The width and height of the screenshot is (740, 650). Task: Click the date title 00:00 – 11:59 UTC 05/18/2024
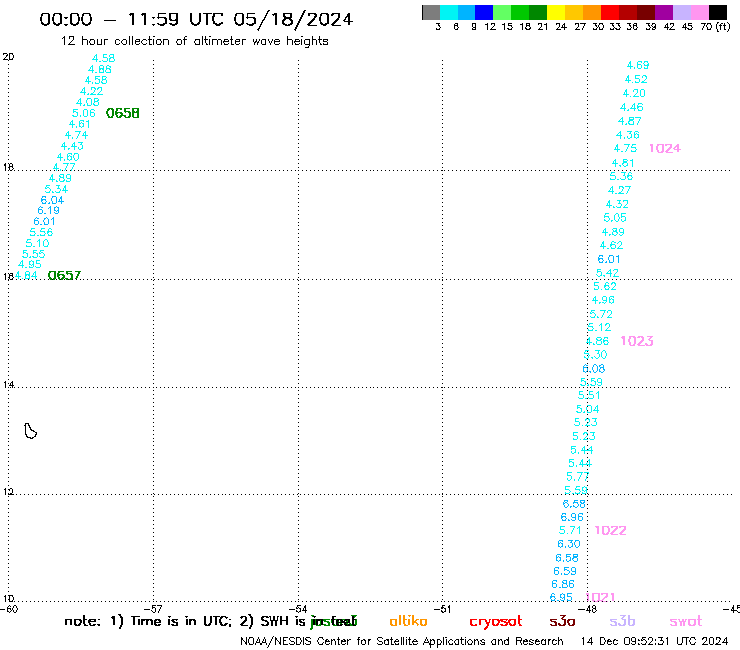coord(196,19)
